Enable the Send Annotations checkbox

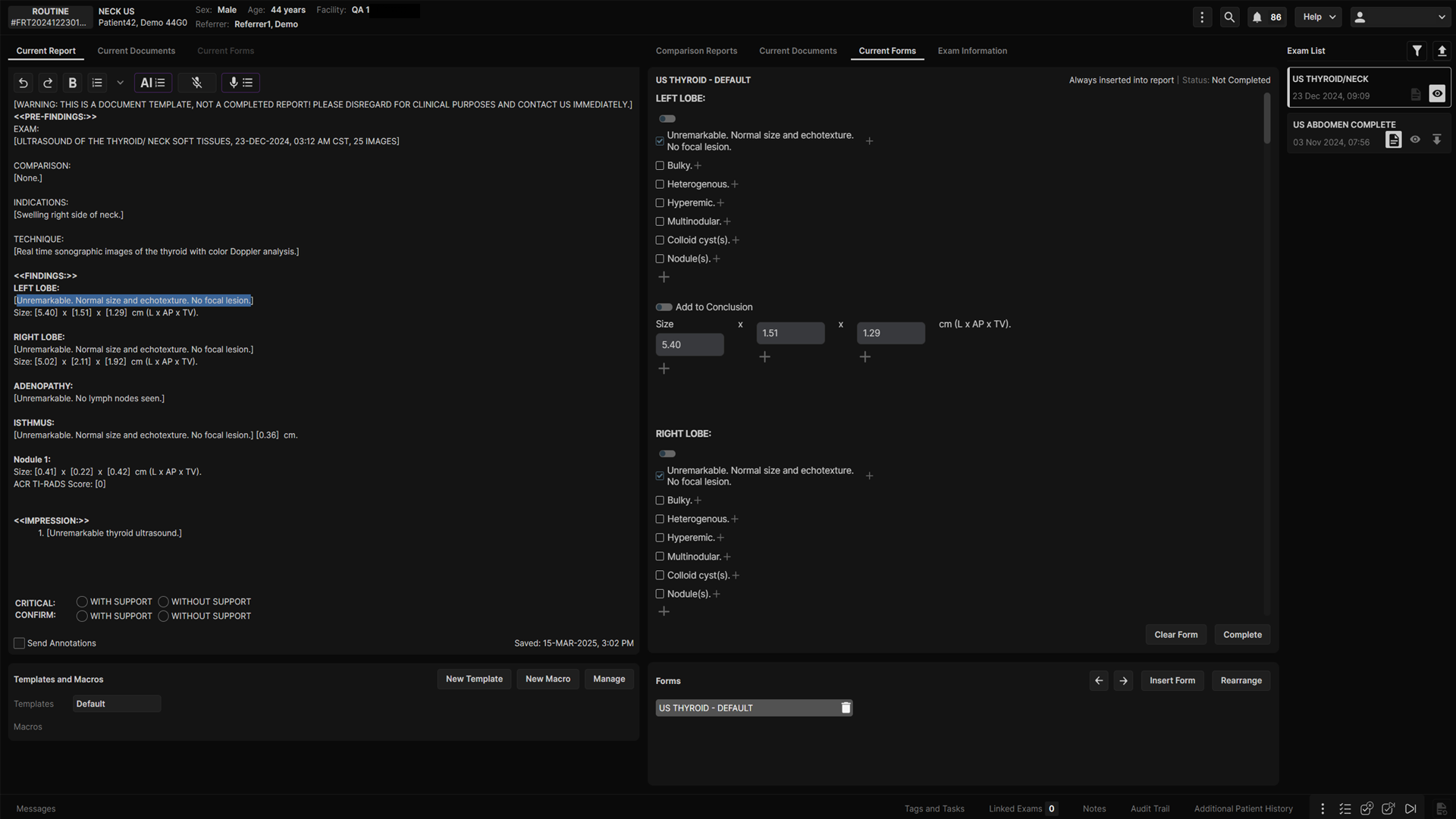click(20, 643)
